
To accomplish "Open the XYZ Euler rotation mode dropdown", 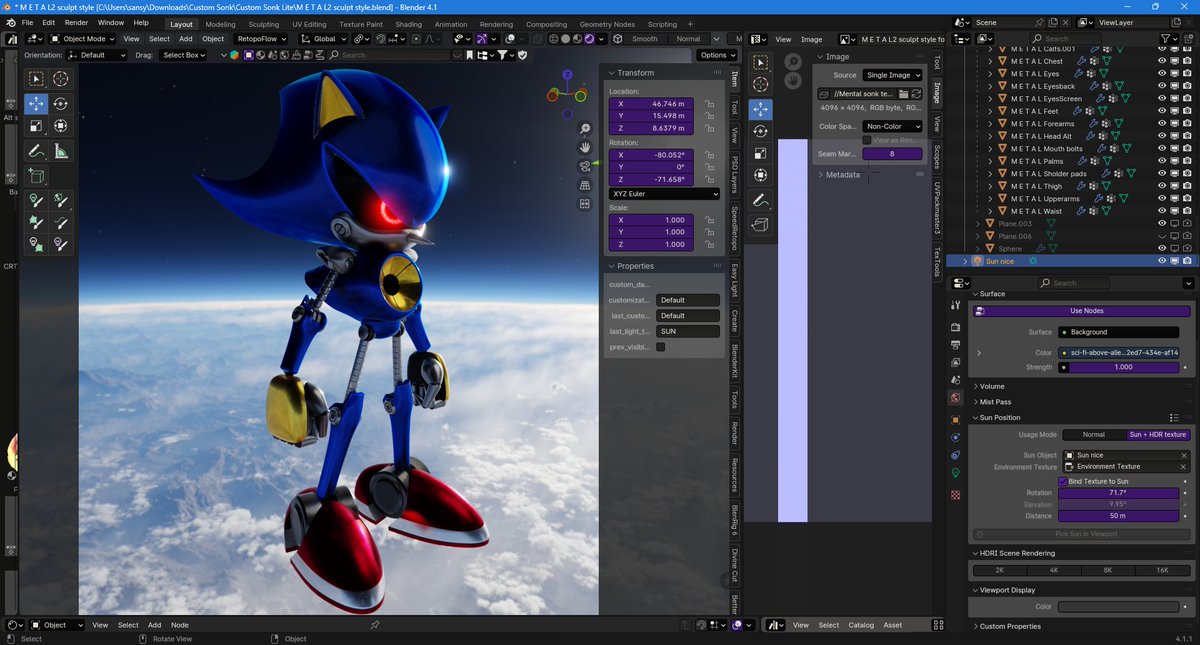I will [664, 194].
